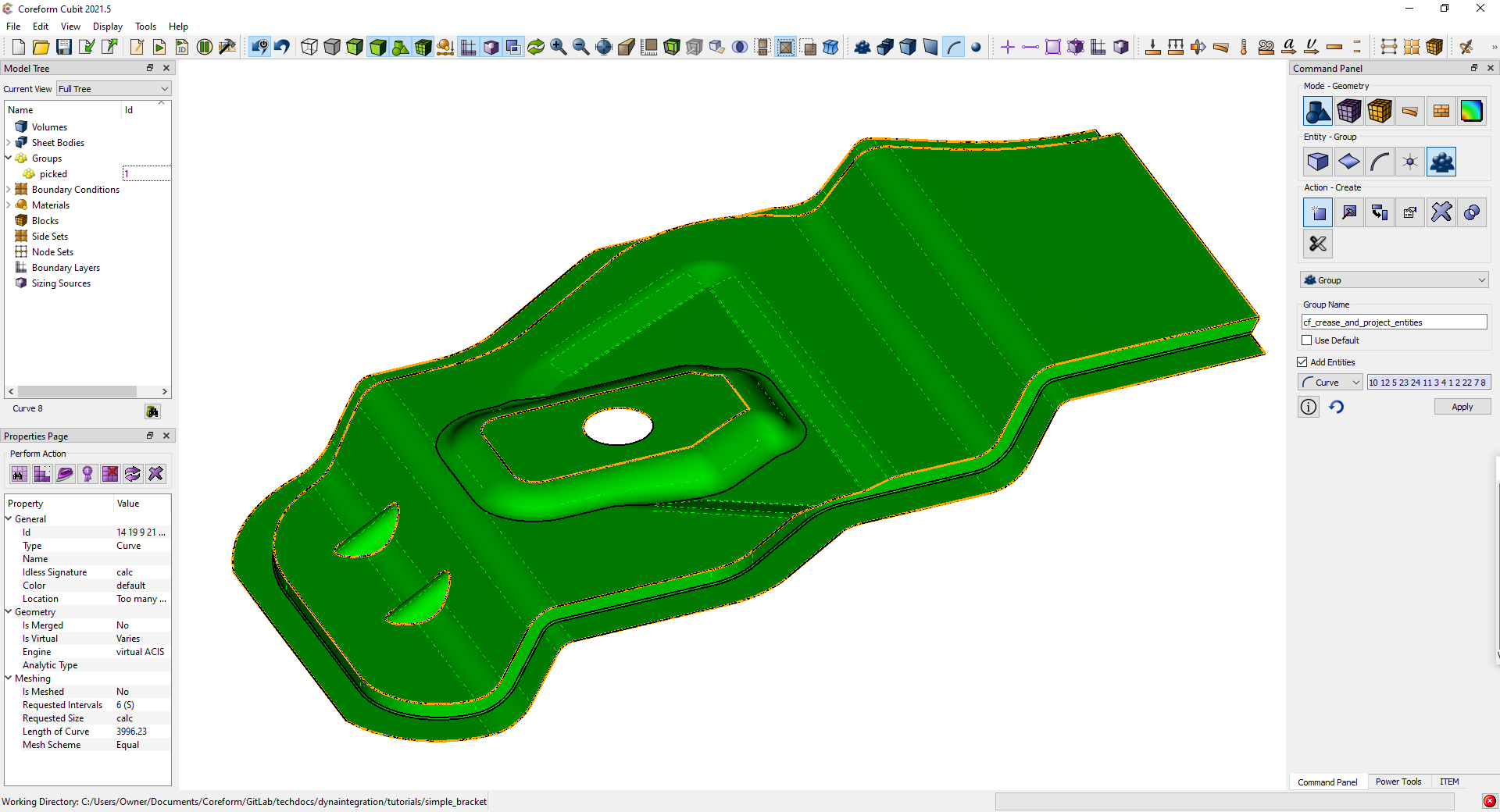Click the Save floppy disk icon
The image size is (1500, 812).
pos(64,47)
